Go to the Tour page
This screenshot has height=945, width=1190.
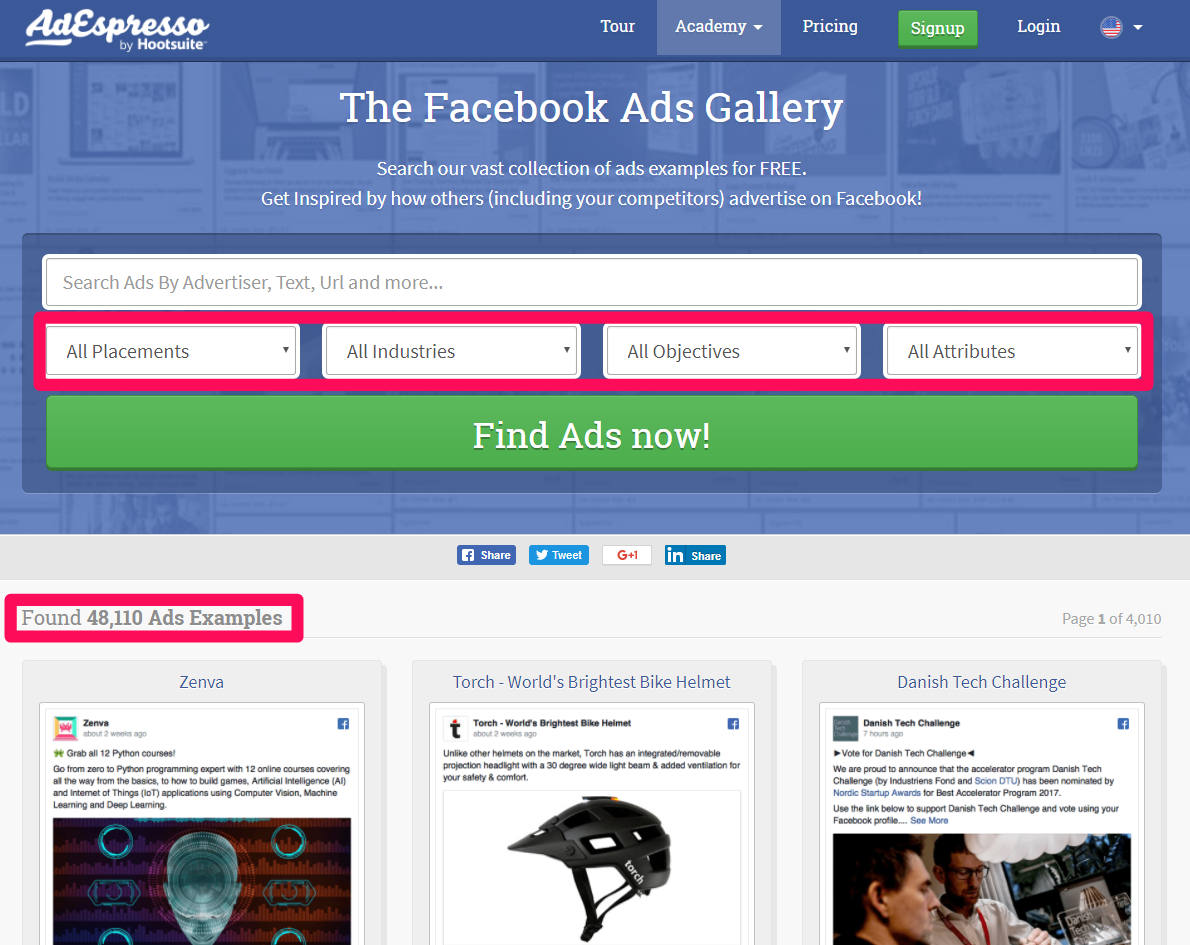(x=617, y=27)
